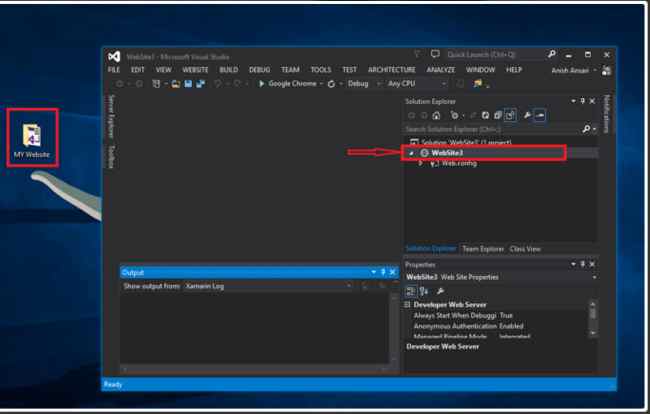Close the Output panel
This screenshot has width=650, height=414.
(x=393, y=272)
